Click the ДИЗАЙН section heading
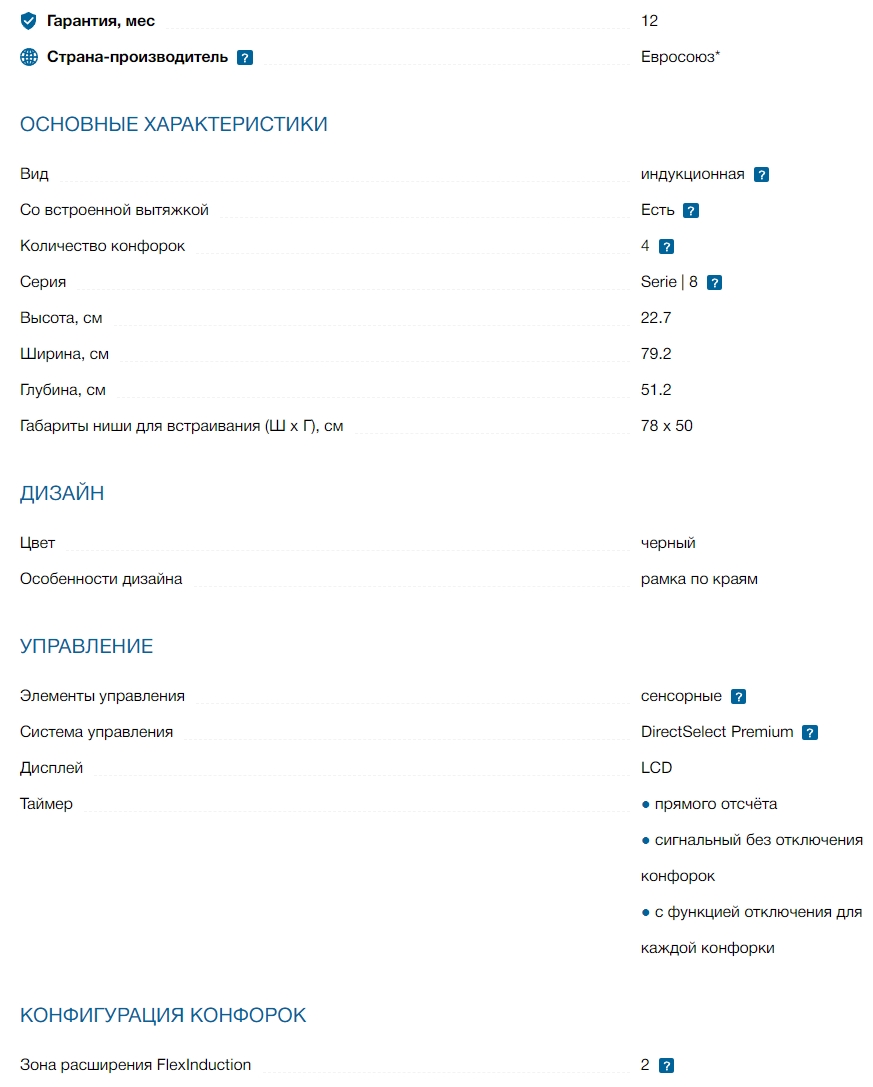 62,493
